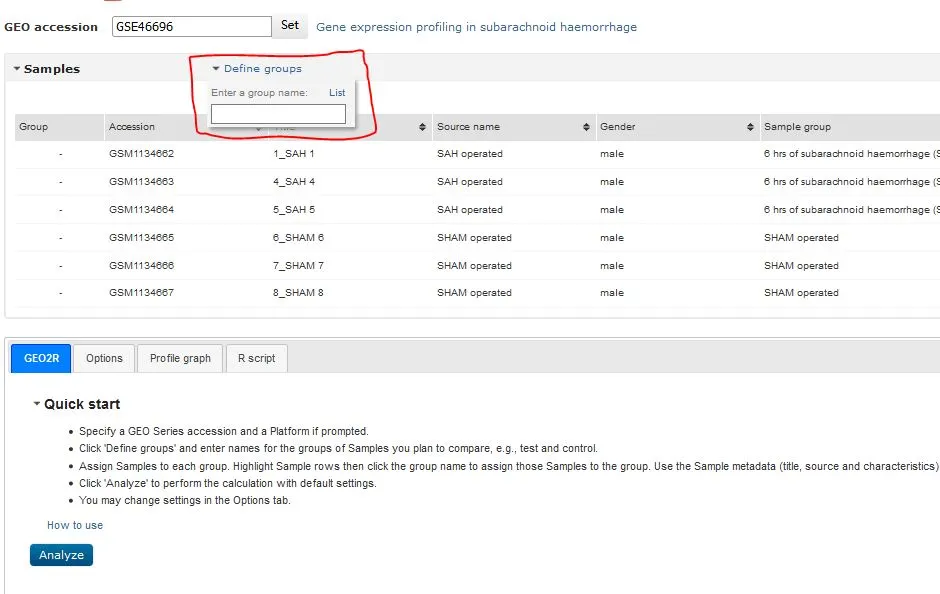Select the GEO2R tab
Screen dimensions: 940x594
click(x=41, y=358)
